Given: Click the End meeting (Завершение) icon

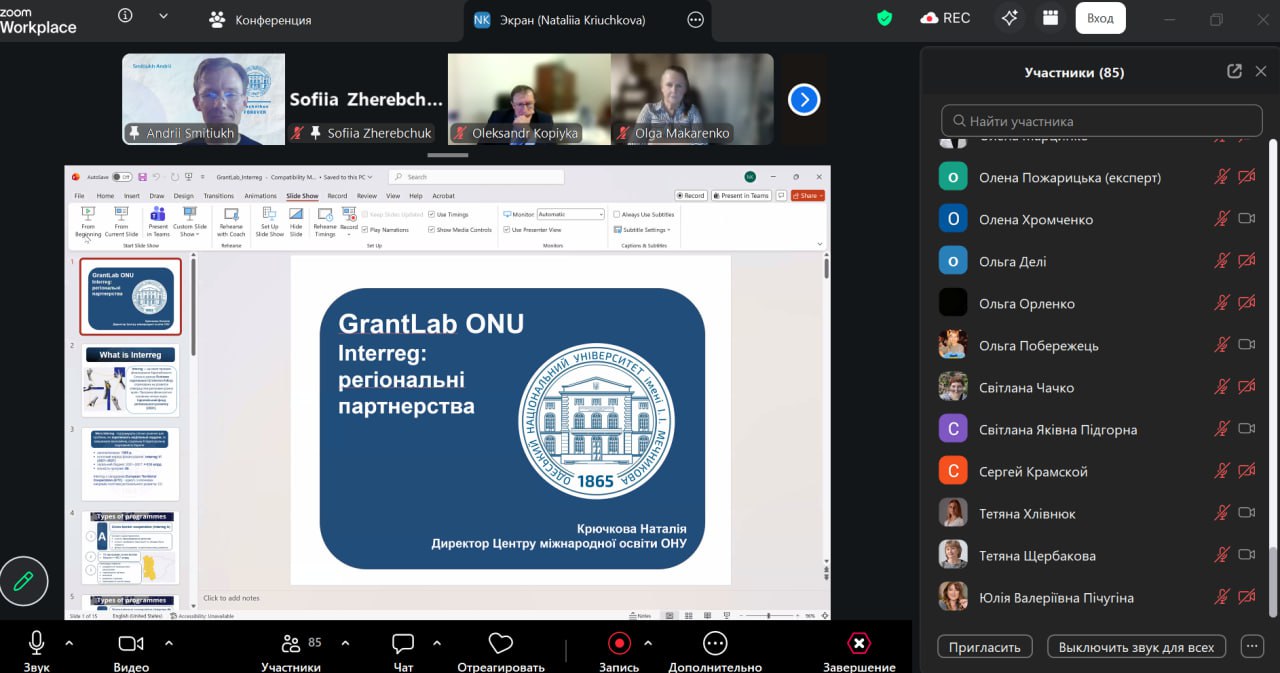Looking at the screenshot, I should (x=858, y=644).
